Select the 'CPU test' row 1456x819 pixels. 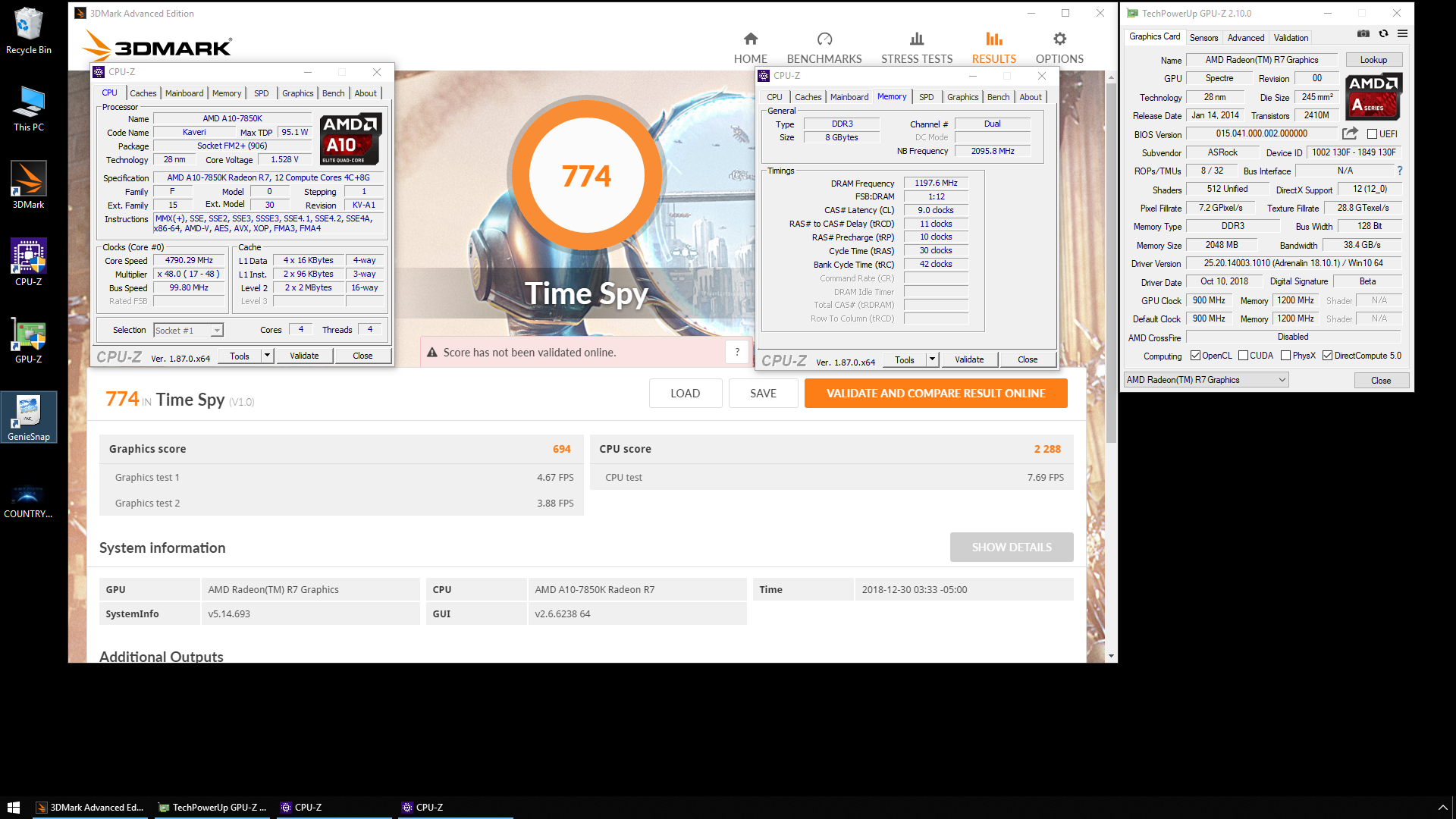coord(831,478)
